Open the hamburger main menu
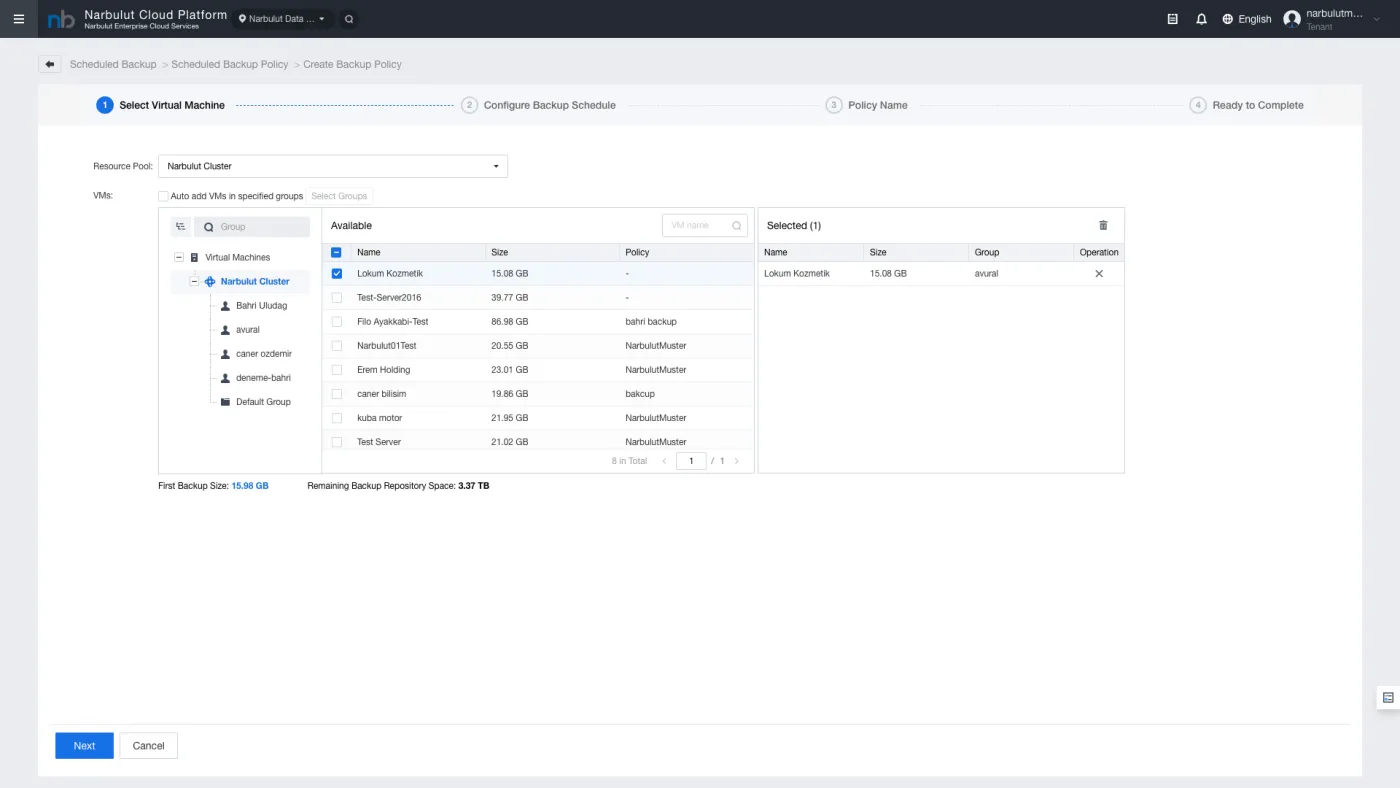Viewport: 1400px width, 788px height. tap(18, 19)
